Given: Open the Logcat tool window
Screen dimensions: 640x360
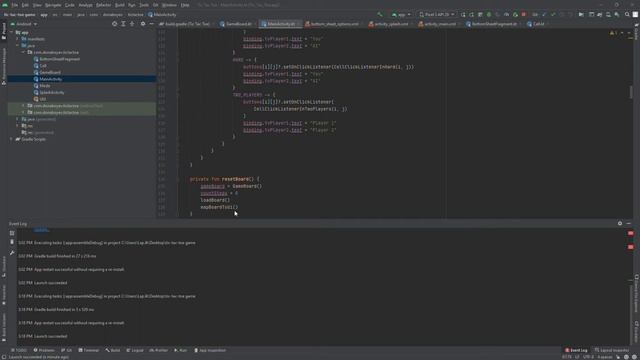Looking at the screenshot, I should pos(135,350).
